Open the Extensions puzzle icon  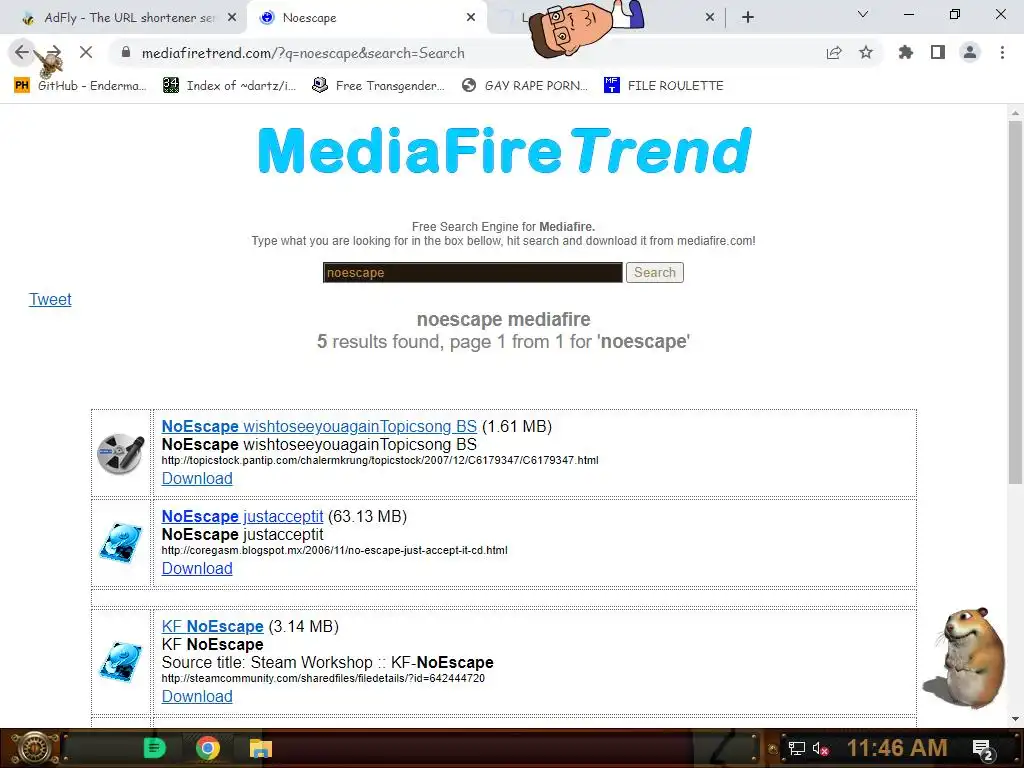(906, 52)
